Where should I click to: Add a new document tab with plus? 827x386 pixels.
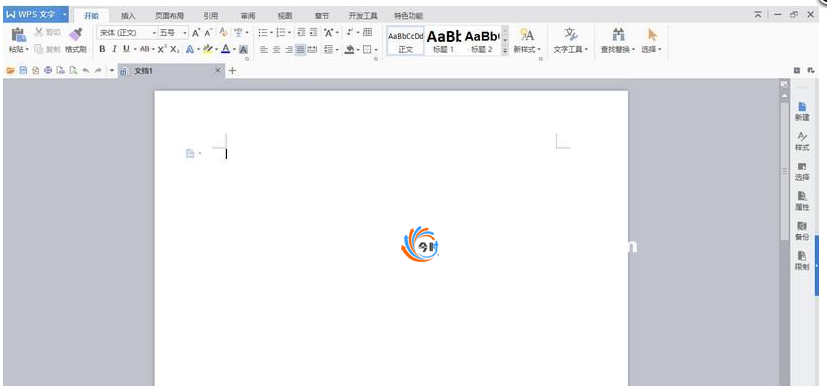(x=232, y=71)
